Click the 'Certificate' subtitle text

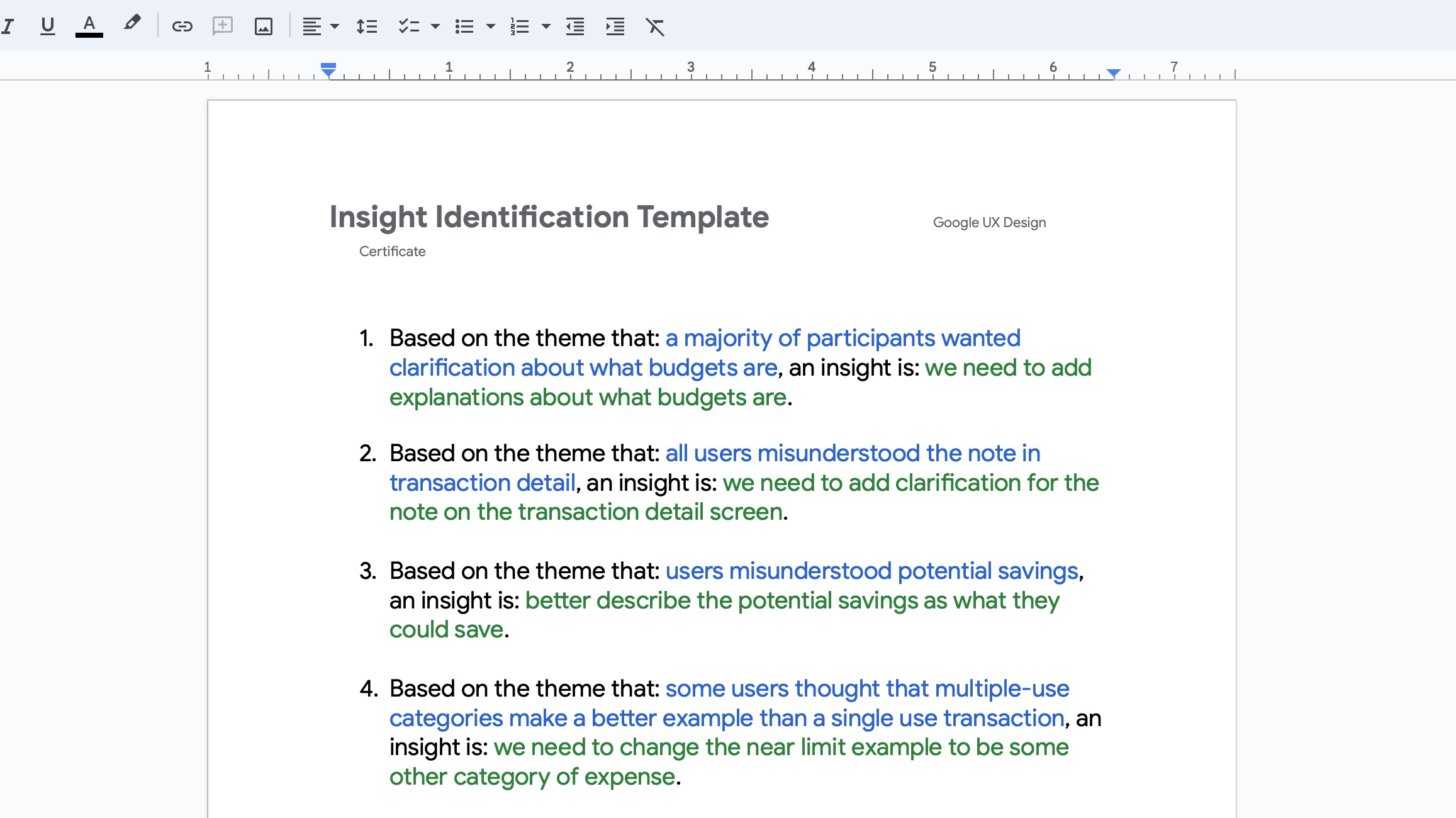click(392, 251)
